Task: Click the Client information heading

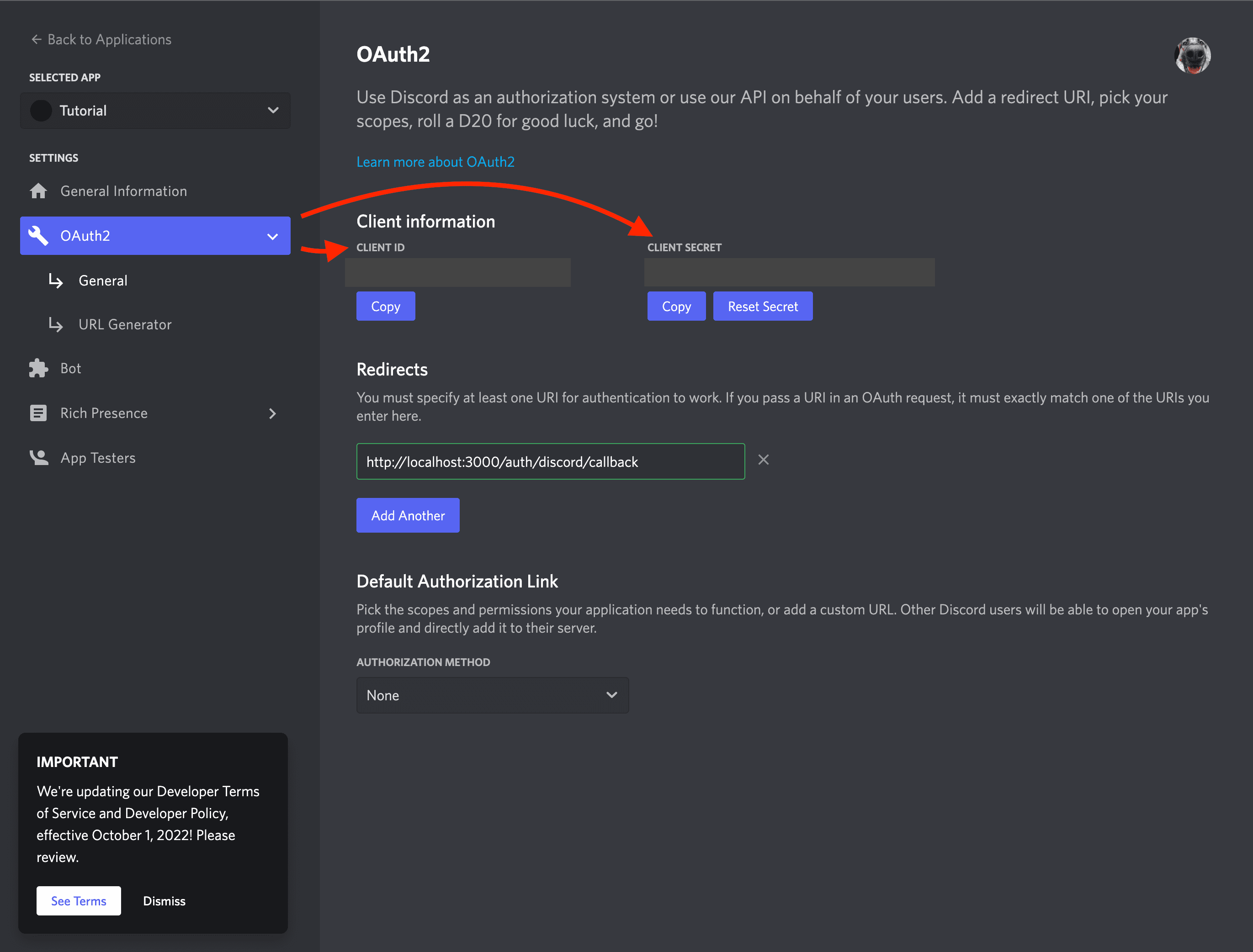Action: point(425,222)
